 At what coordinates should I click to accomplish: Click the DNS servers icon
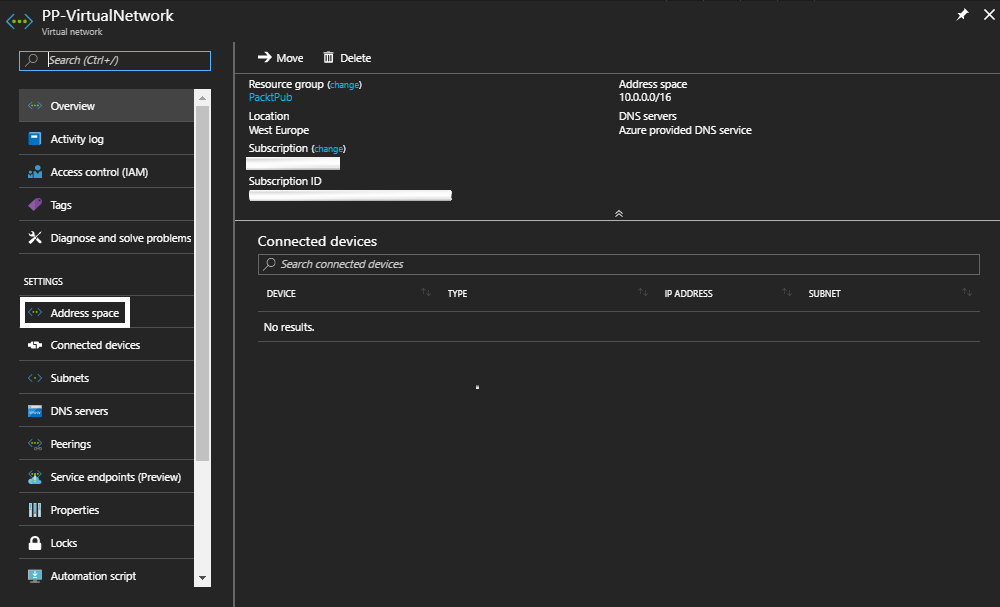(34, 411)
